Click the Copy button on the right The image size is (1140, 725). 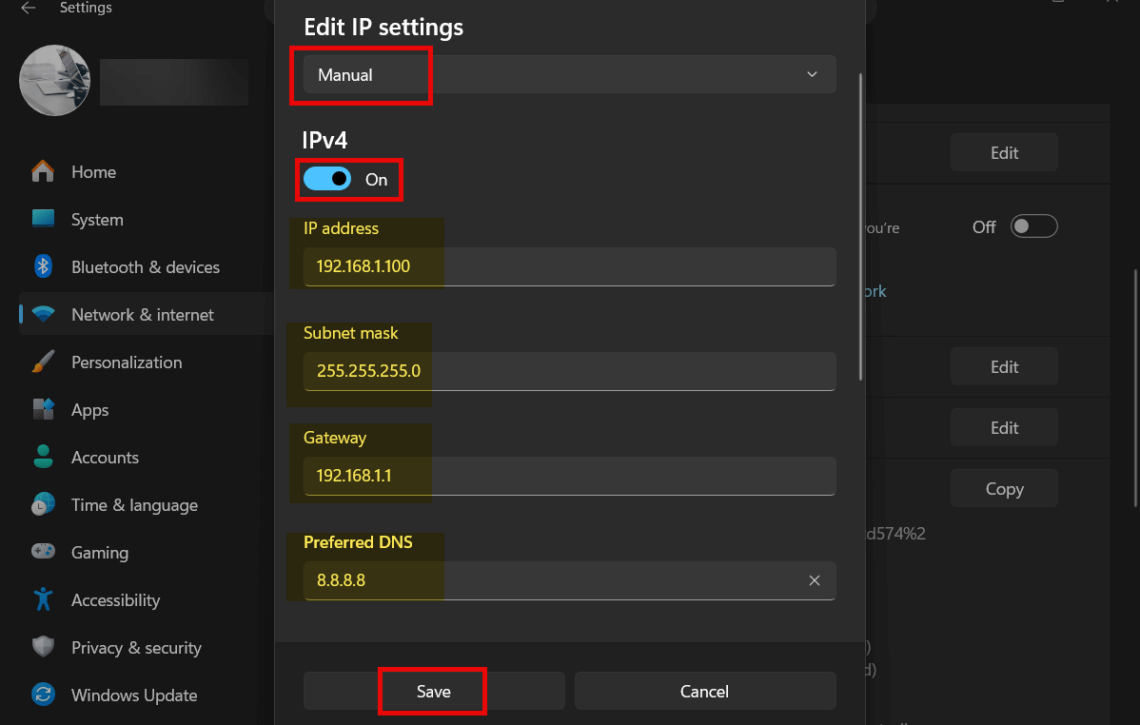click(x=1003, y=488)
